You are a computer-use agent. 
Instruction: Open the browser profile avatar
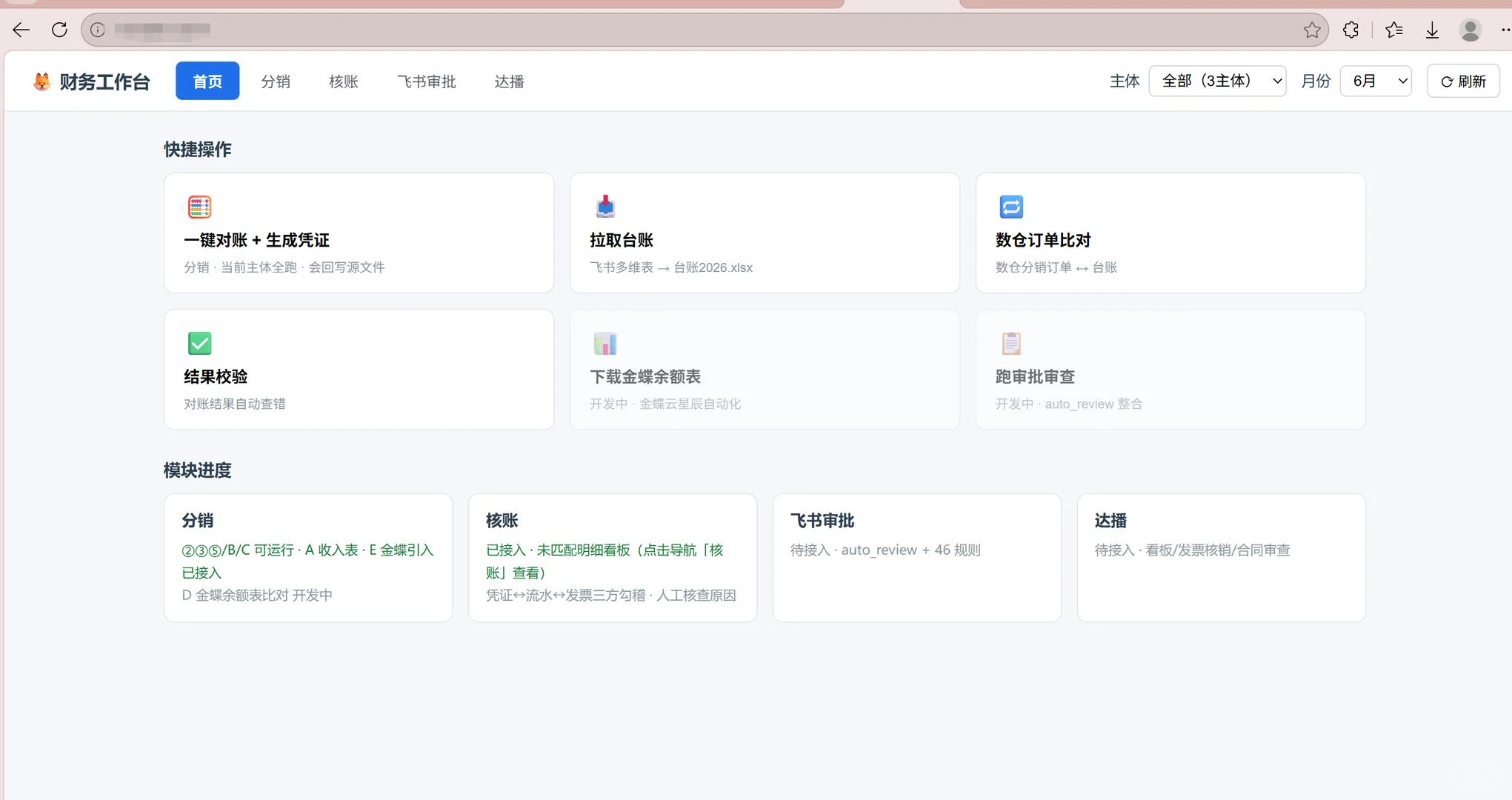1469,30
